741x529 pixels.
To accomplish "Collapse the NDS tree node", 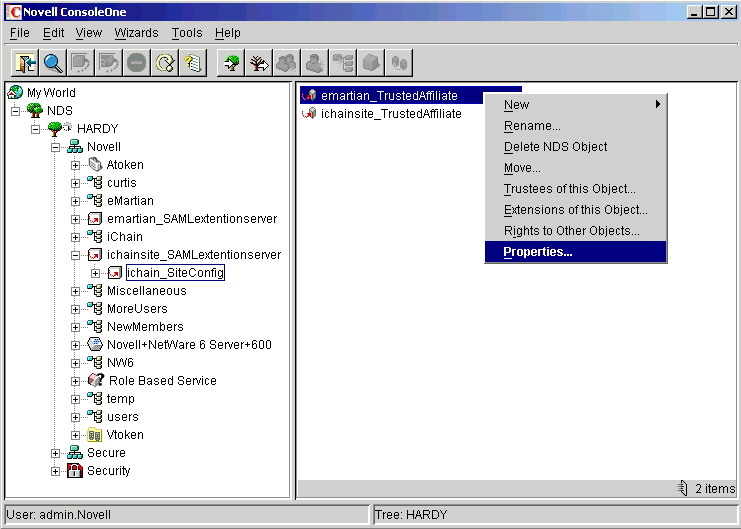I will click(x=16, y=111).
